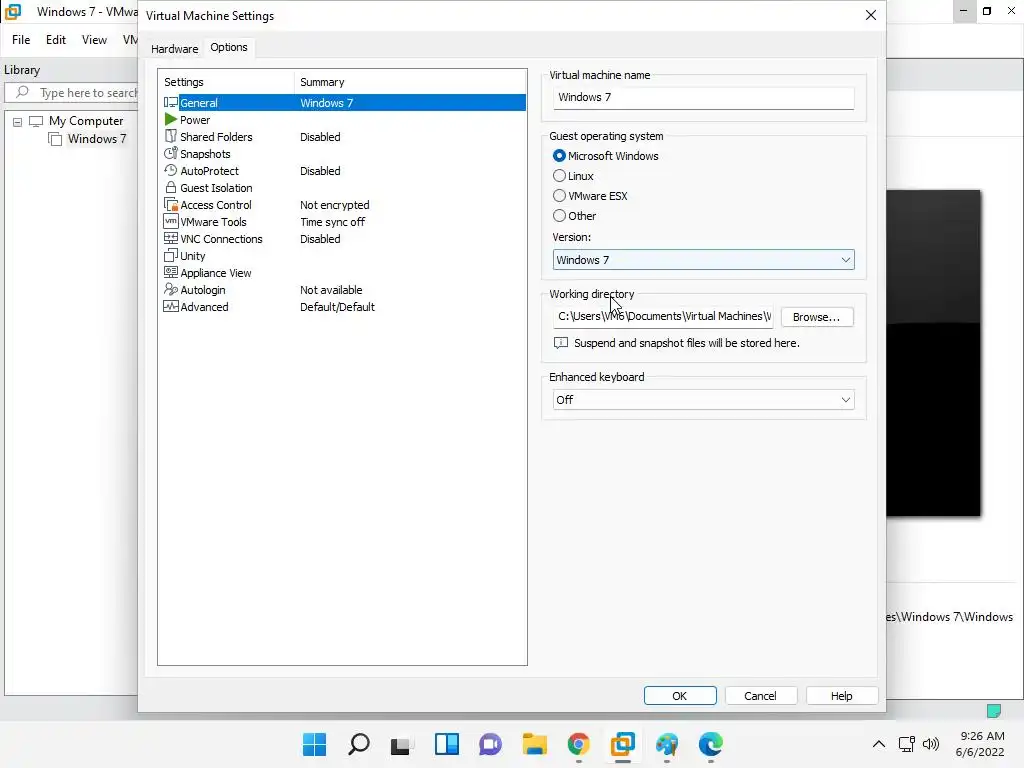Viewport: 1024px width, 768px height.
Task: Open the Windows Start menu
Action: (x=314, y=744)
